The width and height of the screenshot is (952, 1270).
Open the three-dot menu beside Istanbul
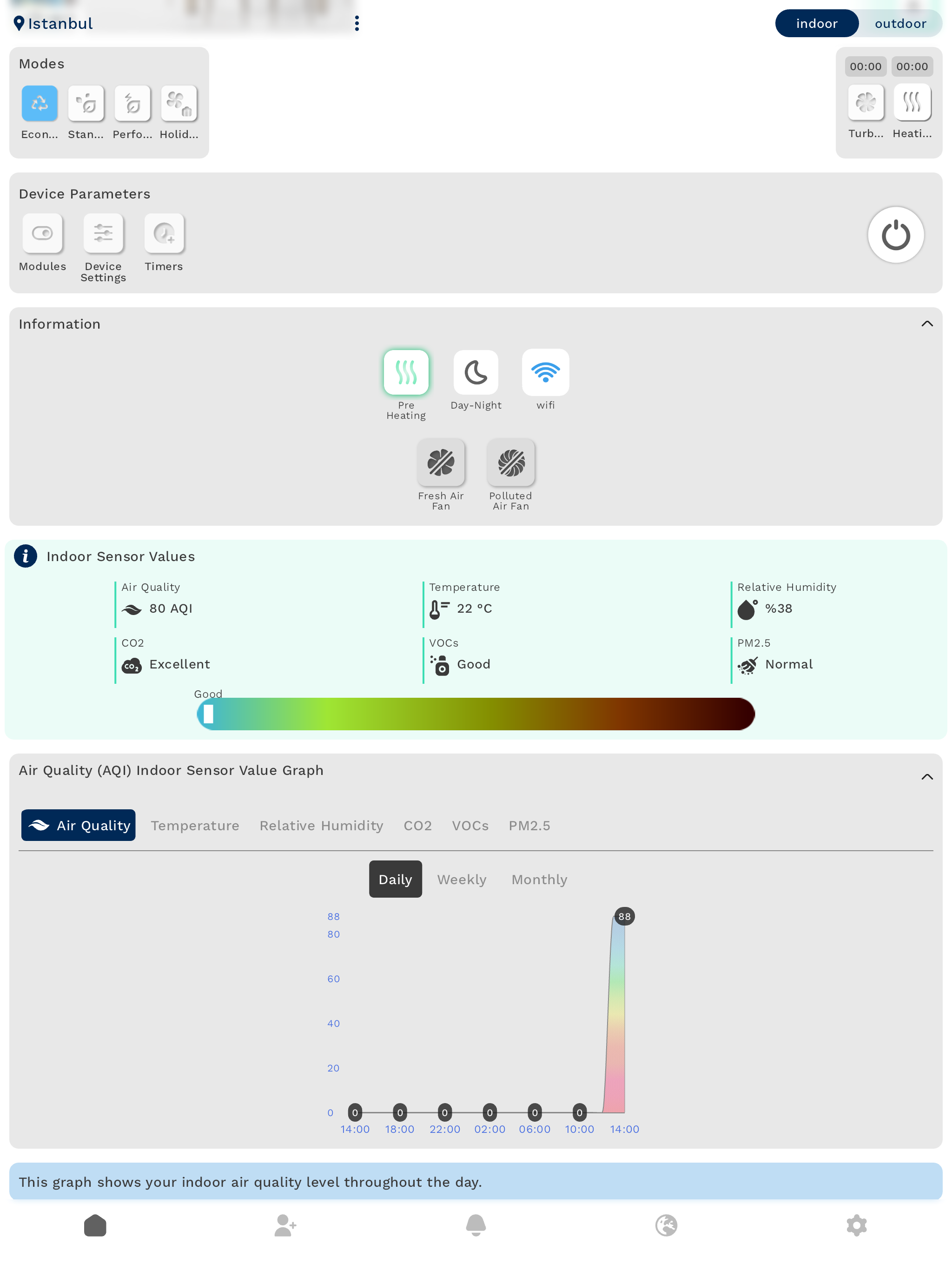pyautogui.click(x=357, y=24)
